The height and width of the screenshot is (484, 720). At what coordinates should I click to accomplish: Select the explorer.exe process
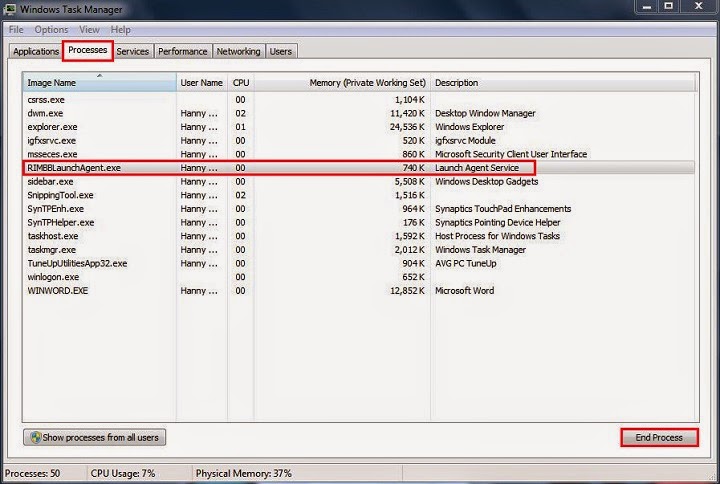coord(358,127)
